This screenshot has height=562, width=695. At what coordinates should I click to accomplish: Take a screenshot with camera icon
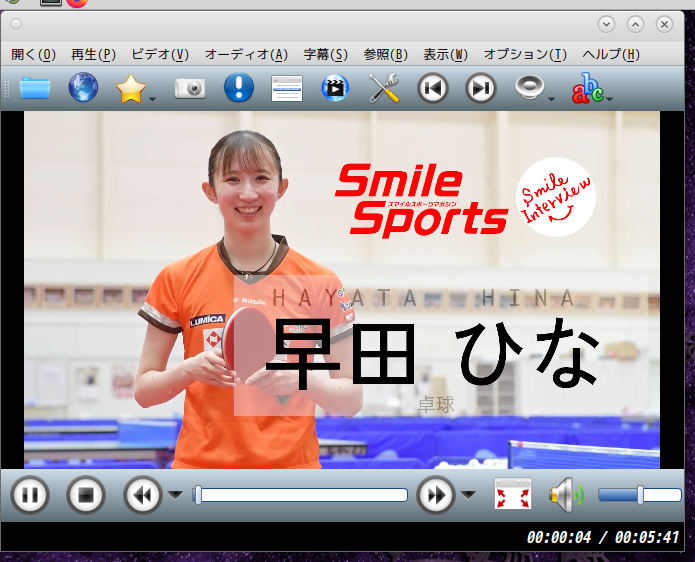click(x=190, y=88)
